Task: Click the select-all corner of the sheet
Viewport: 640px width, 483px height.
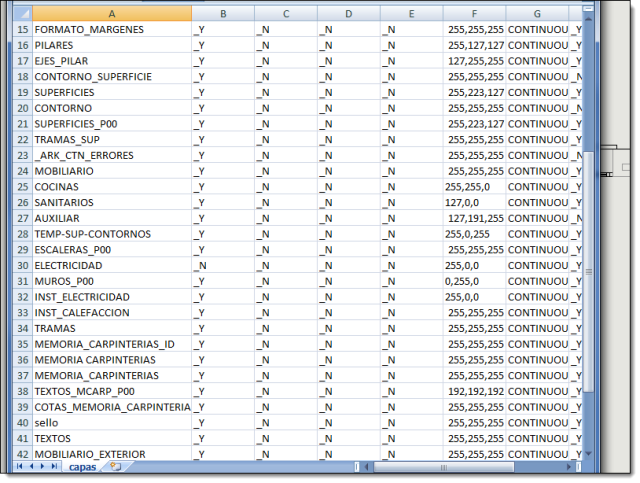Action: click(23, 14)
